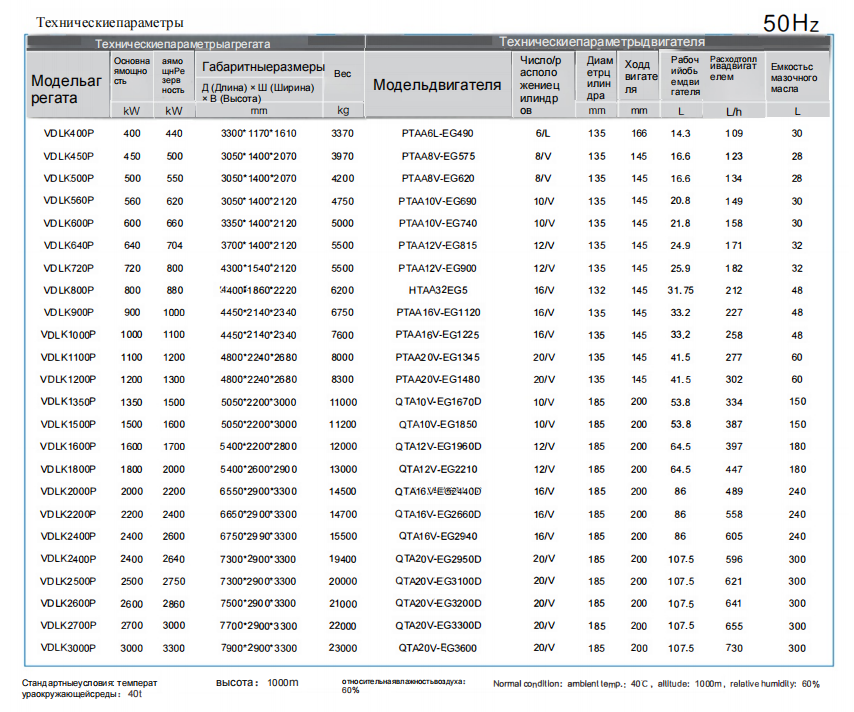Click VDLK2500P model name

point(68,581)
